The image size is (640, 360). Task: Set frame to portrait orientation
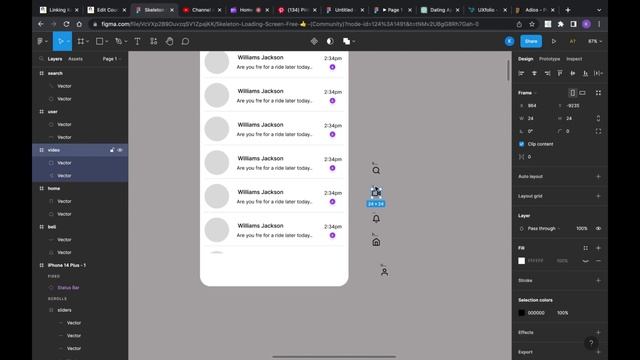click(x=573, y=93)
